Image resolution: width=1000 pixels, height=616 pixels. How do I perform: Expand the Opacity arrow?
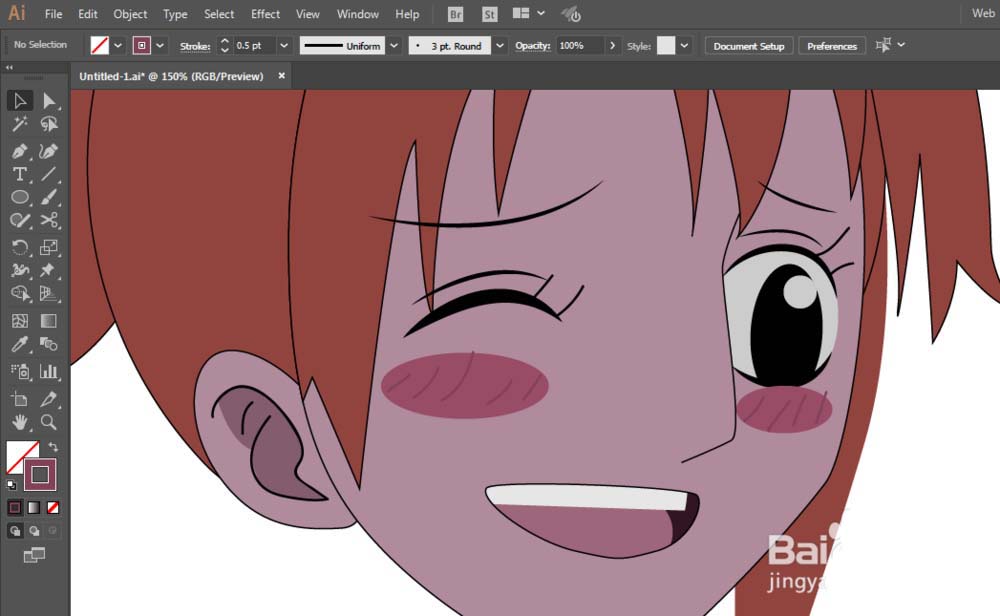click(x=612, y=46)
